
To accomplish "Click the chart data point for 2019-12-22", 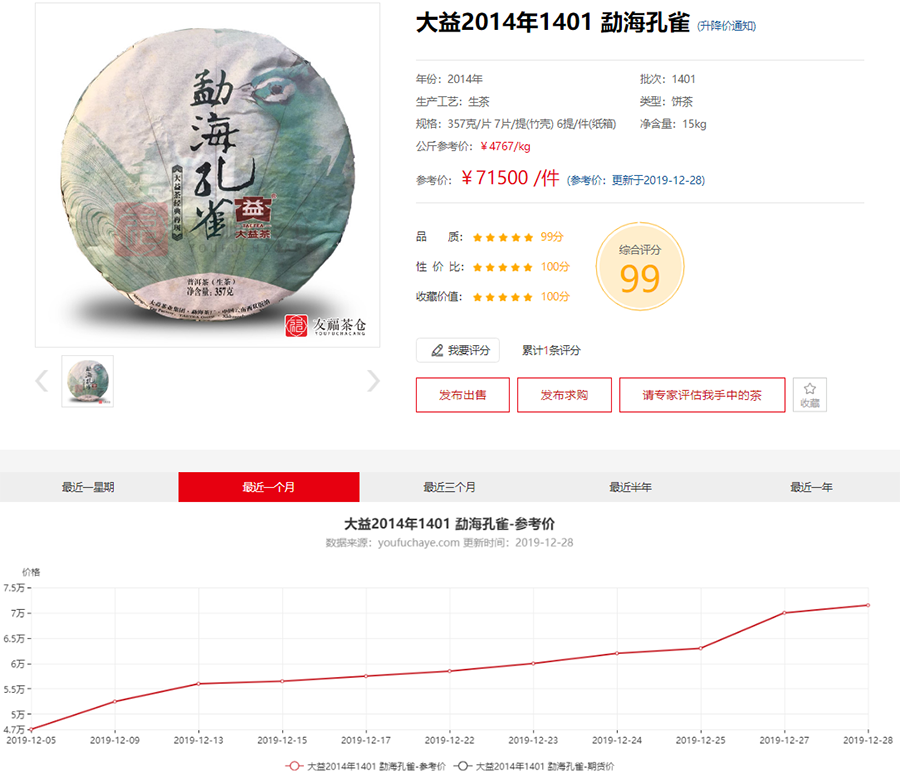I will coord(449,671).
